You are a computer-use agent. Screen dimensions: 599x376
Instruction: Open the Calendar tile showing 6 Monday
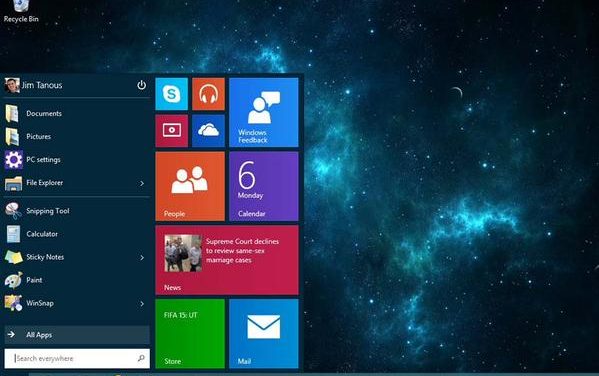(x=264, y=186)
